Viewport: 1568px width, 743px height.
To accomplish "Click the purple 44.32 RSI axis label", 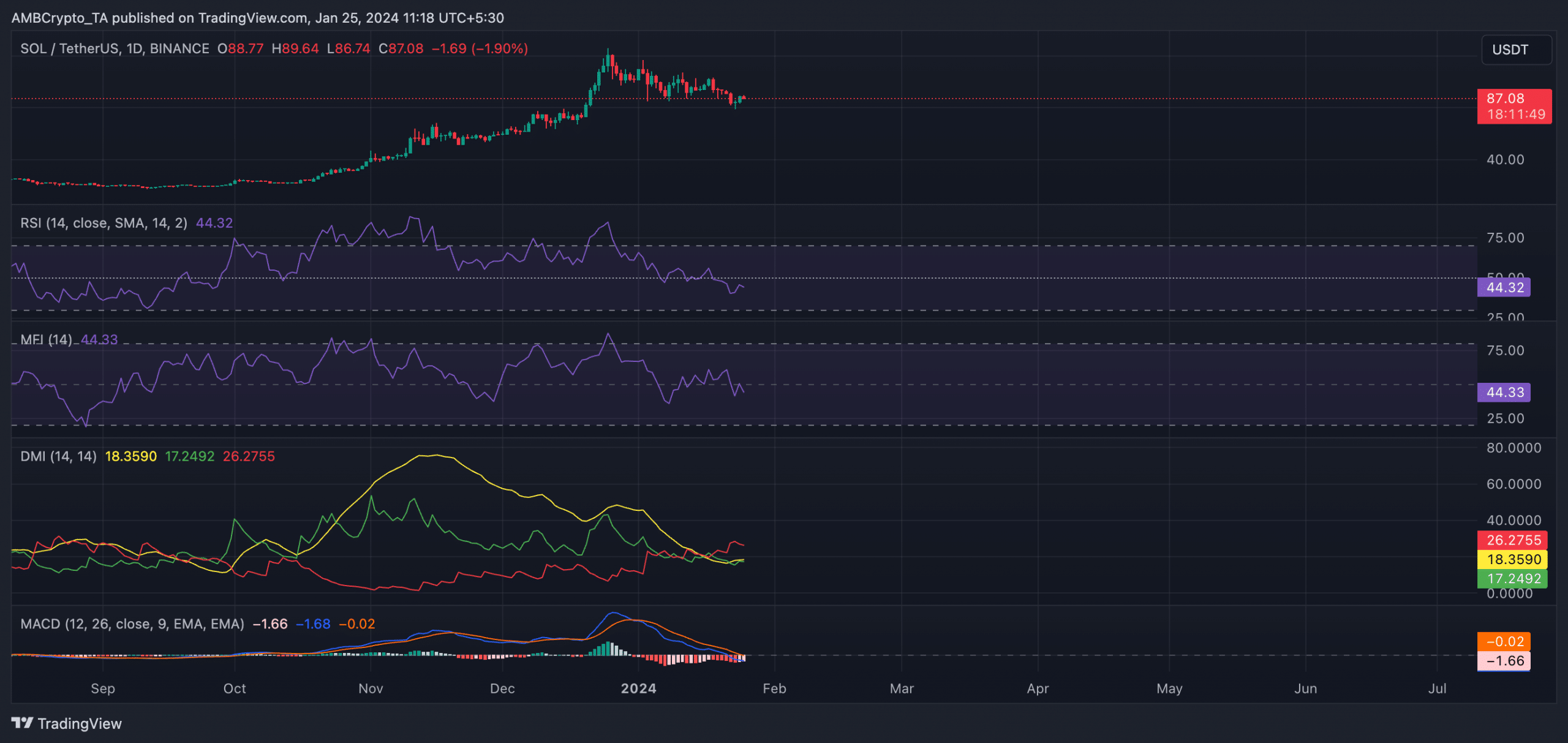I will 1504,287.
